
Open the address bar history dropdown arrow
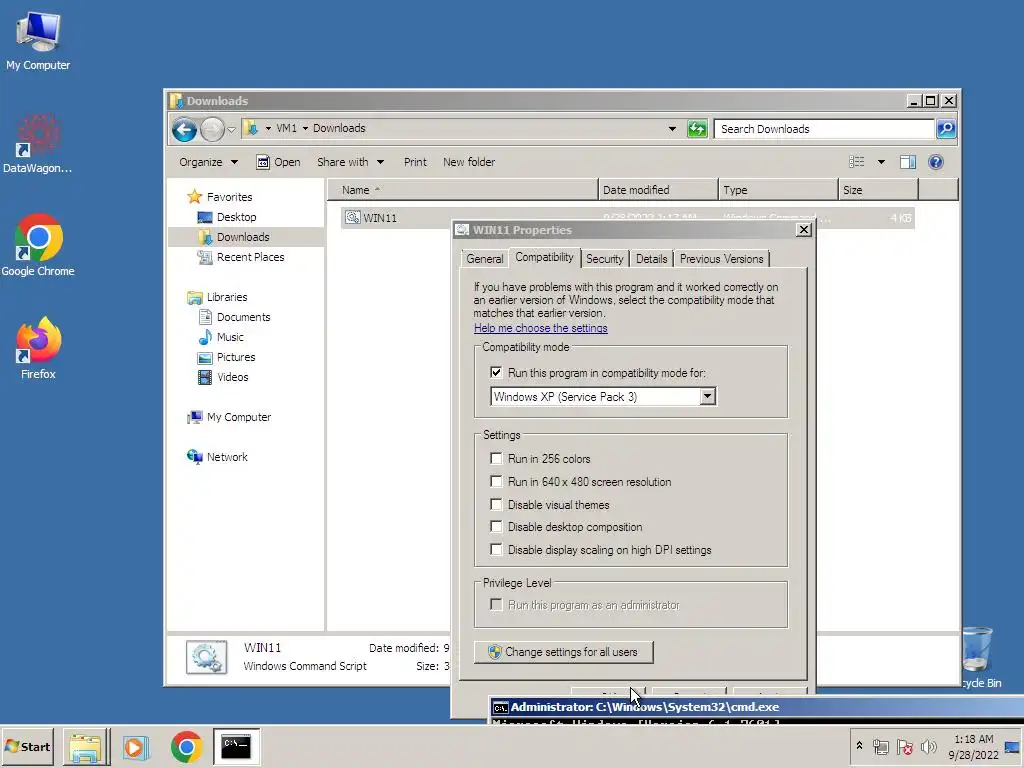672,129
